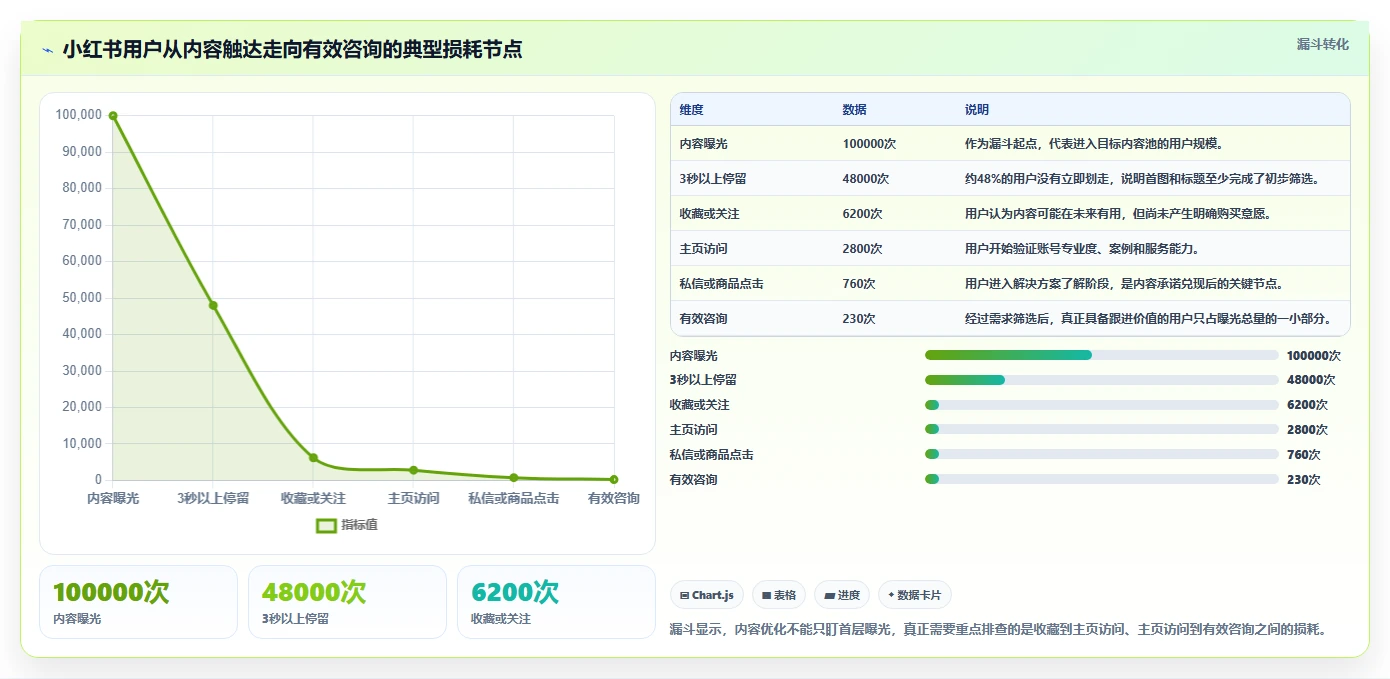The width and height of the screenshot is (1390, 679).
Task: Click the 2800次 value in the table
Action: point(862,249)
